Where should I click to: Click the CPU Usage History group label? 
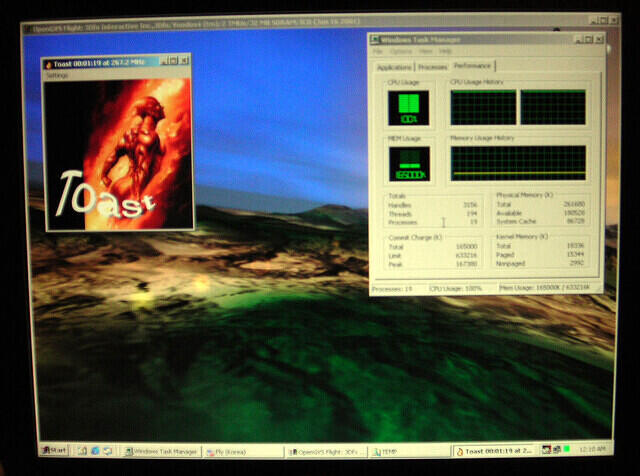coord(477,82)
